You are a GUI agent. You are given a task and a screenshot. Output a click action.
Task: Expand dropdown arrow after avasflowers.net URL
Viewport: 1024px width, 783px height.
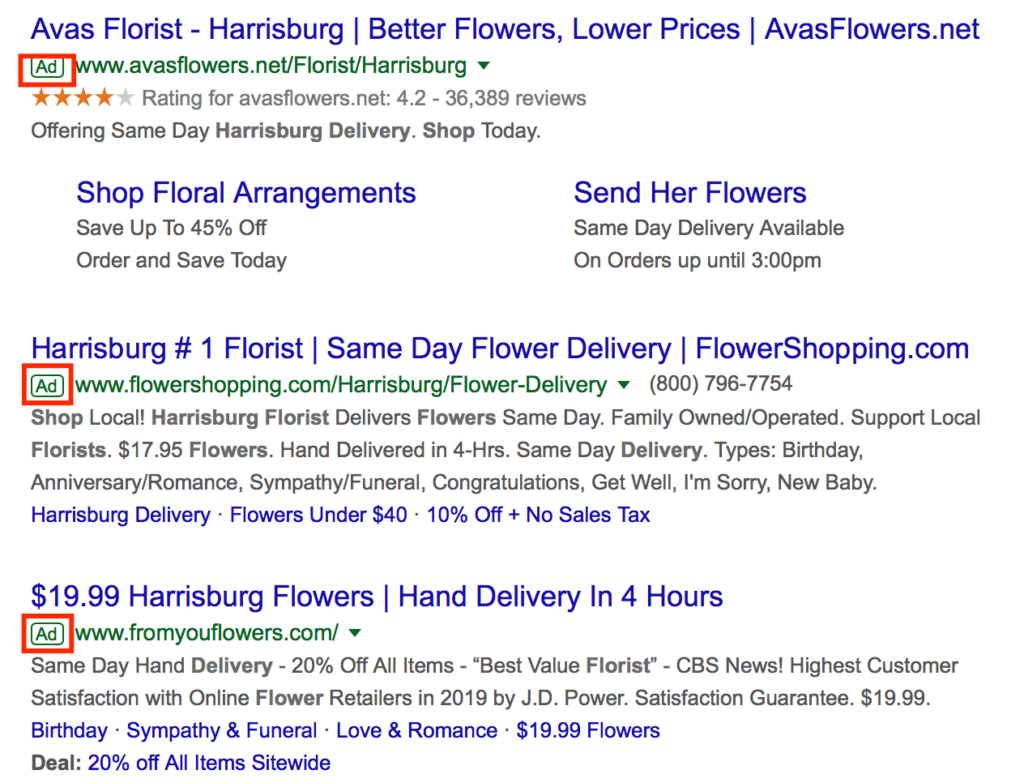click(484, 65)
